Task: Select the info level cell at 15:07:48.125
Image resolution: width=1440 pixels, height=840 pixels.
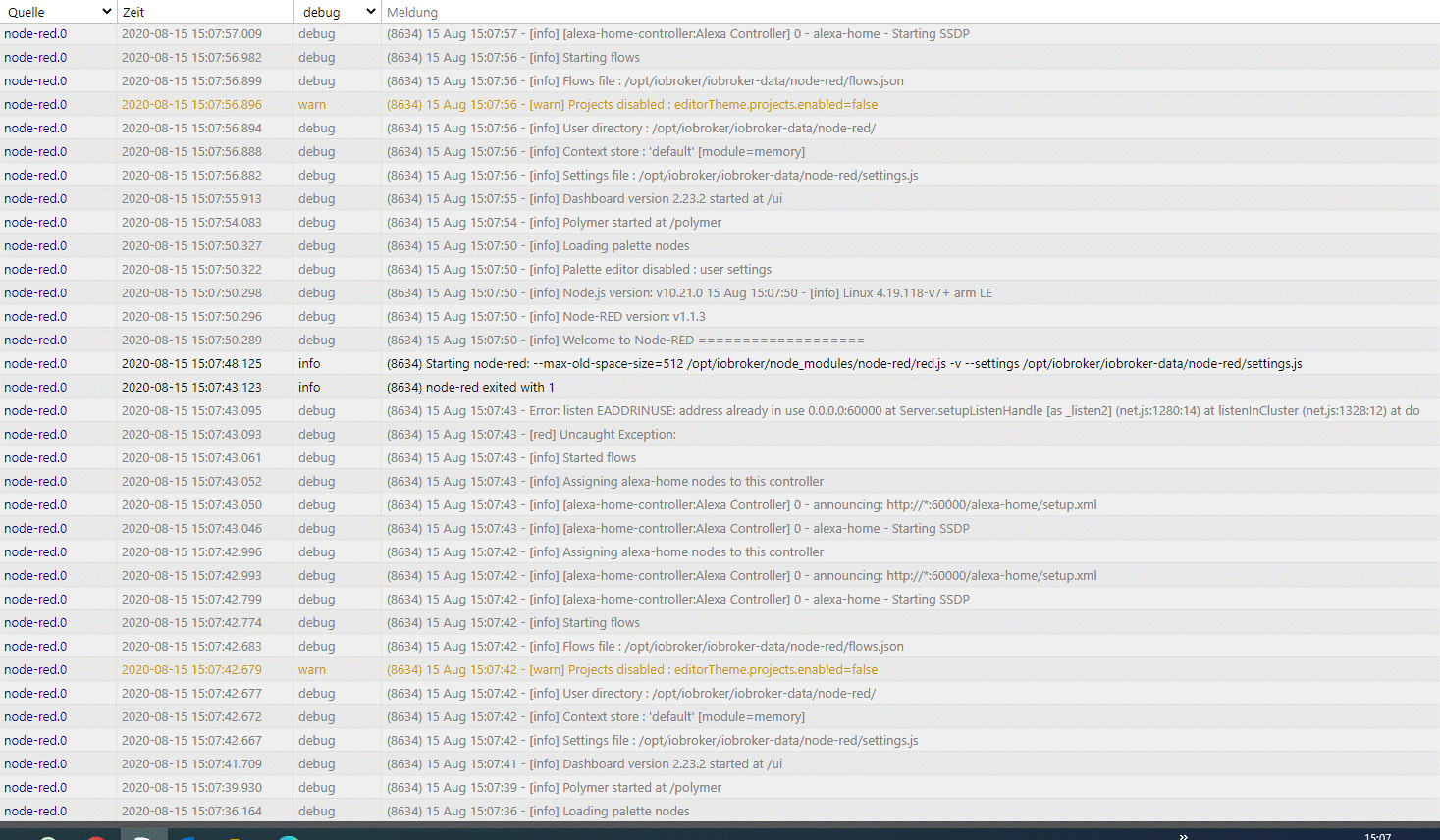Action: (309, 364)
